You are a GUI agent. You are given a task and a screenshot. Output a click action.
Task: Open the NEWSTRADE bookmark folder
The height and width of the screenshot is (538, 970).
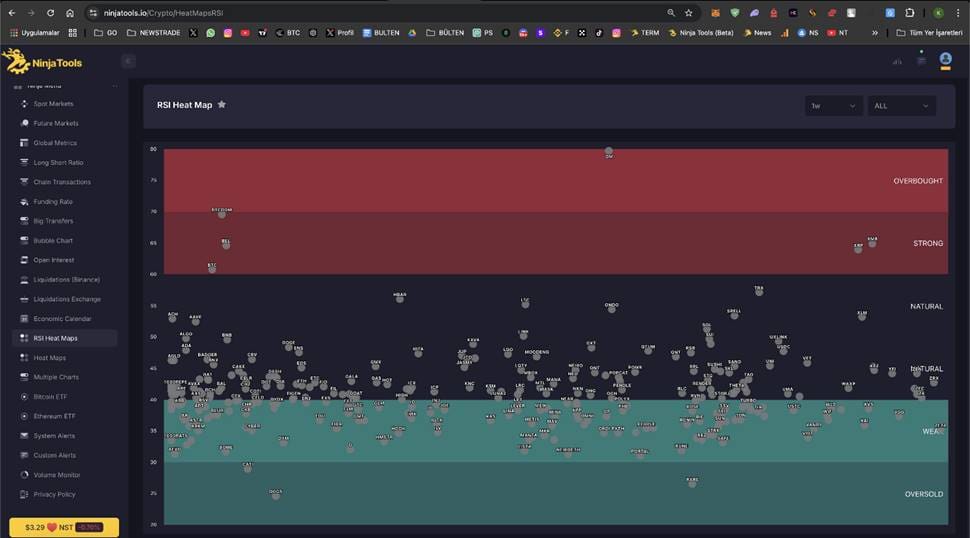(x=153, y=33)
